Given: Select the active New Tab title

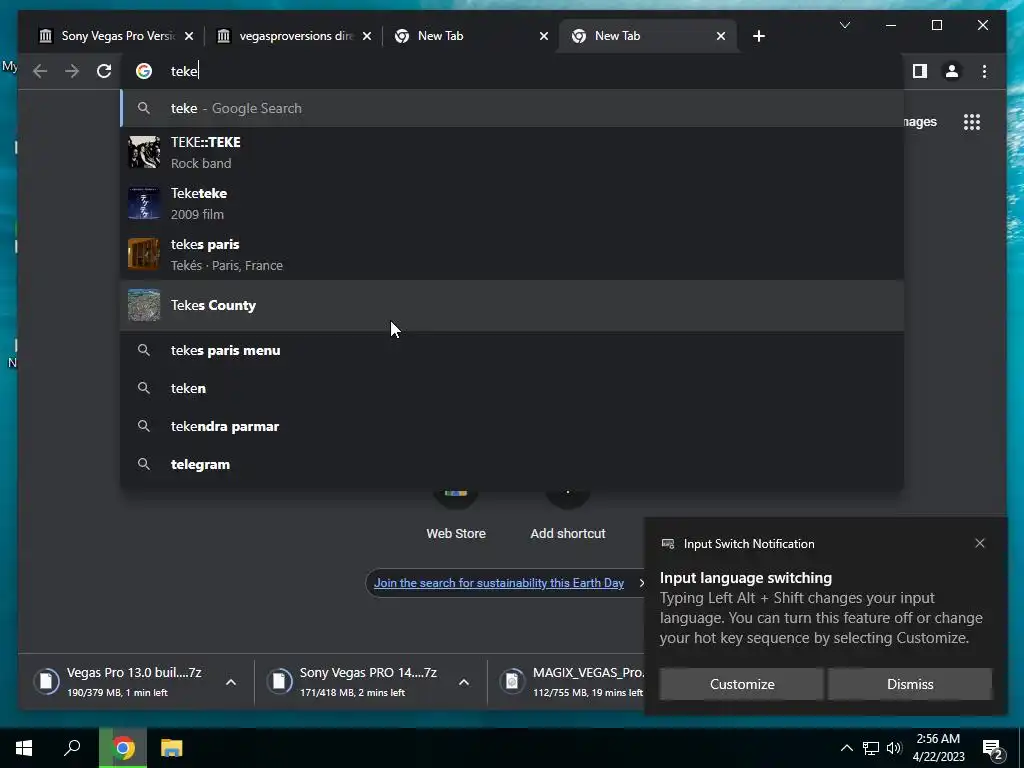Looking at the screenshot, I should coord(617,36).
